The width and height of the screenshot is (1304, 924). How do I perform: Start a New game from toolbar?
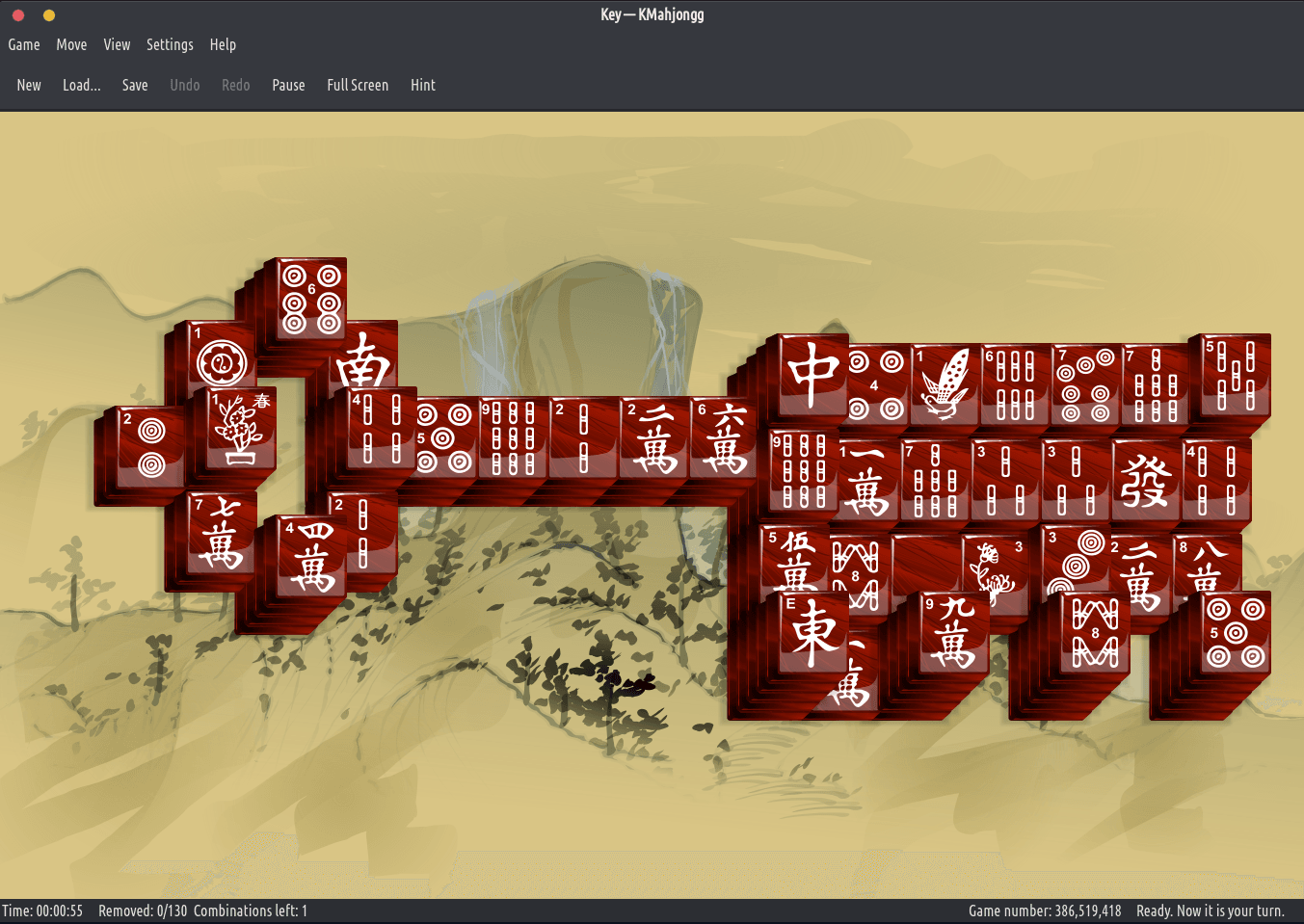[x=29, y=85]
